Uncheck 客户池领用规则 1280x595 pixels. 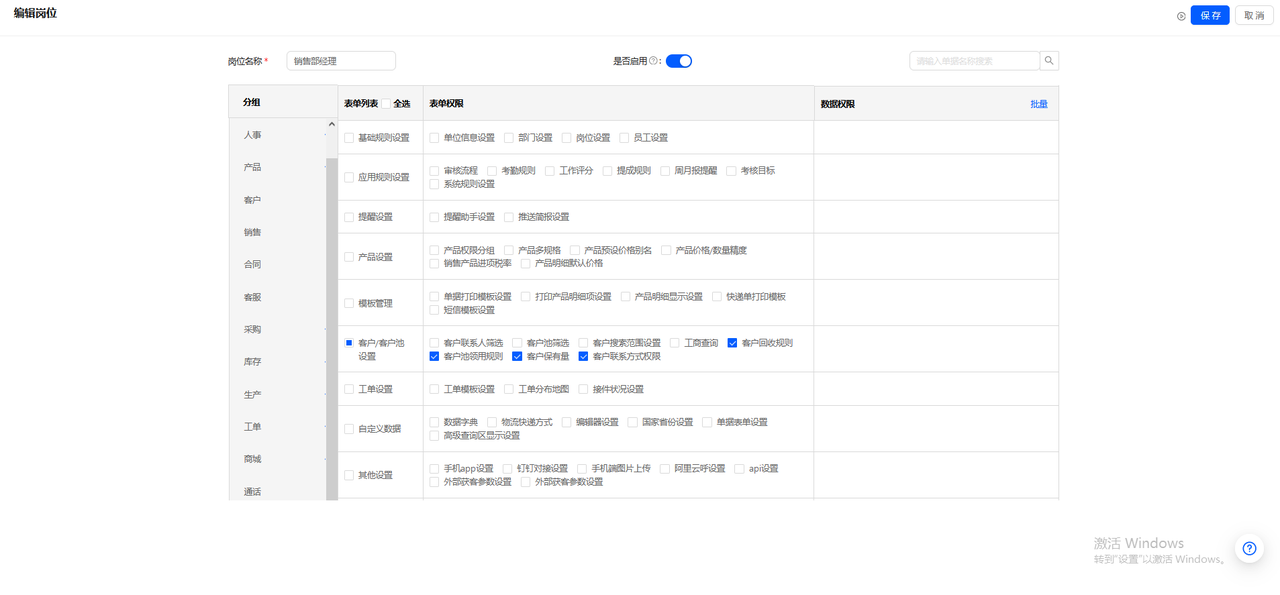pos(434,356)
